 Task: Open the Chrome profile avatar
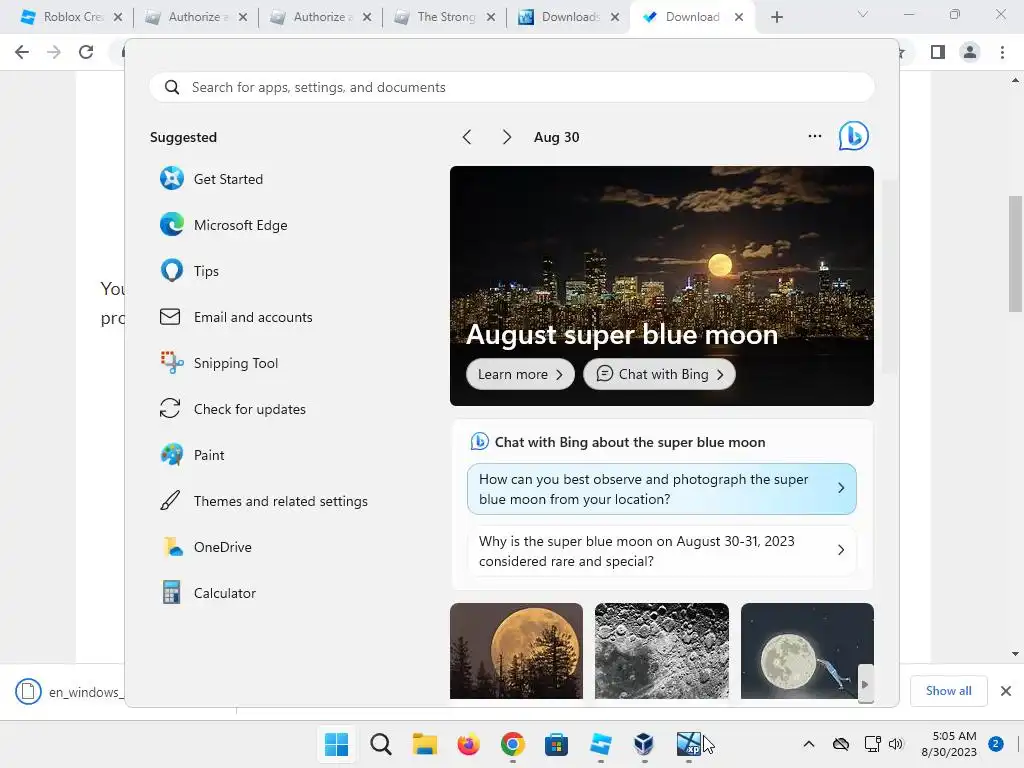tap(970, 52)
